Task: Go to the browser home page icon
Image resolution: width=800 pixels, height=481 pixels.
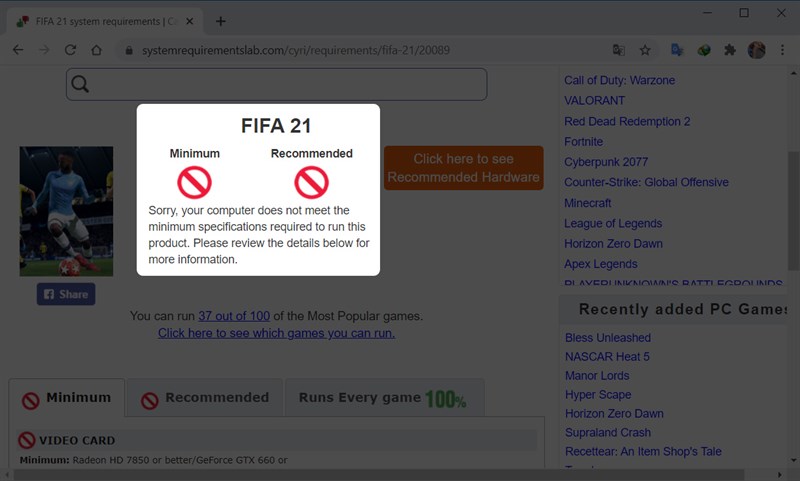Action: (96, 50)
